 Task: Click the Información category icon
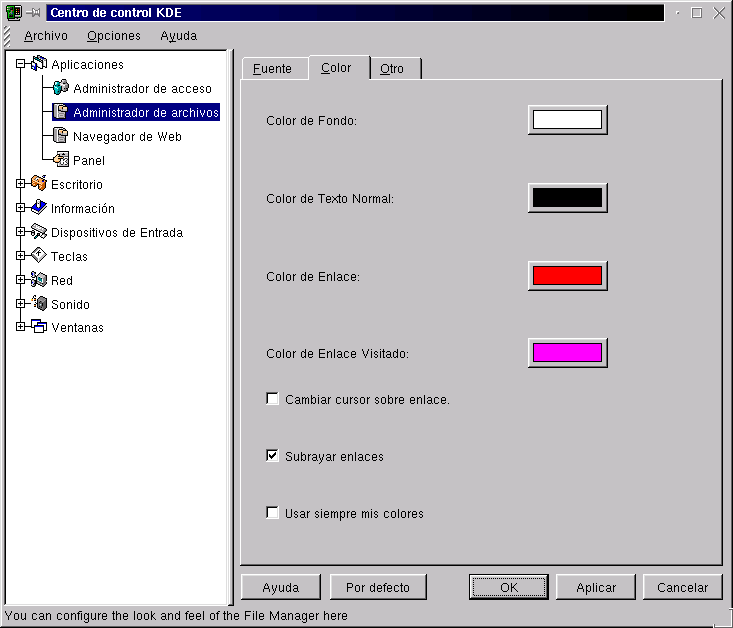pos(39,208)
